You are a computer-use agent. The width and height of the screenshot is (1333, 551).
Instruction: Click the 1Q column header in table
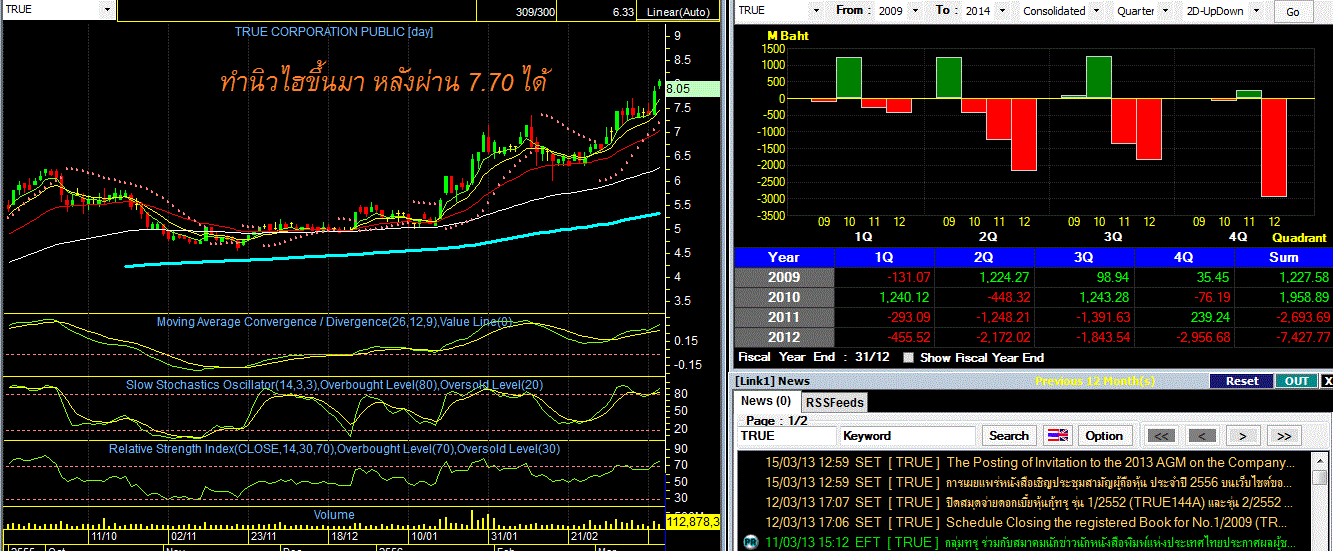tap(884, 257)
